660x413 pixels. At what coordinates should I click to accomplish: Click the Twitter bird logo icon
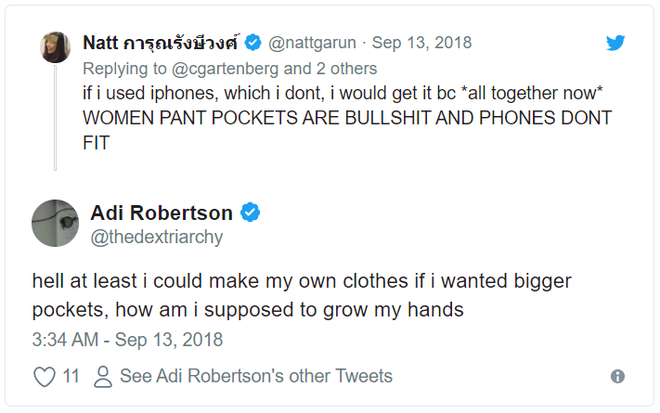point(617,42)
